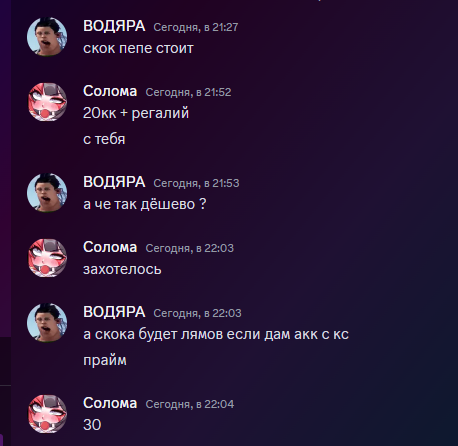Click the Солома username above 'захотелось'

point(110,247)
